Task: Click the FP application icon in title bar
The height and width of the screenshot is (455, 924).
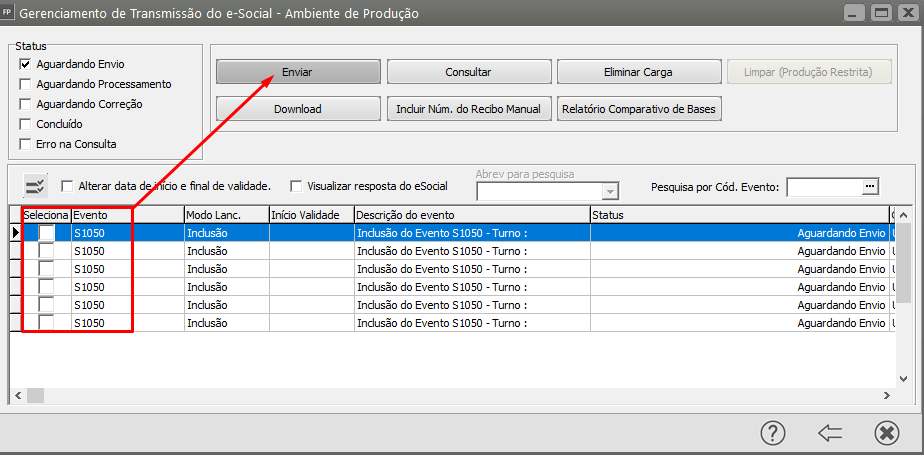Action: tap(7, 13)
